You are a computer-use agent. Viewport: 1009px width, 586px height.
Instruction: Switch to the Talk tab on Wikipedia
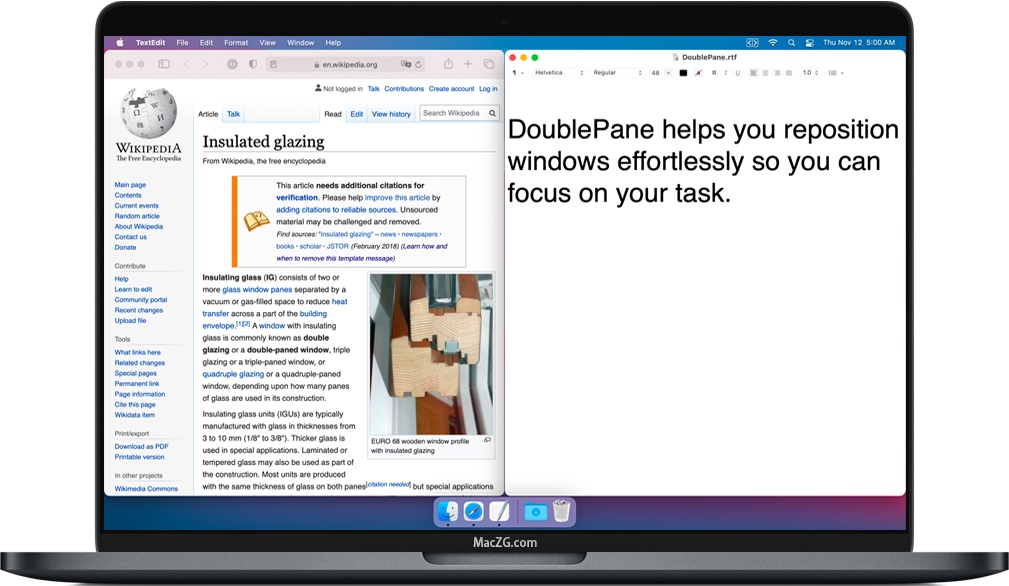(x=233, y=113)
